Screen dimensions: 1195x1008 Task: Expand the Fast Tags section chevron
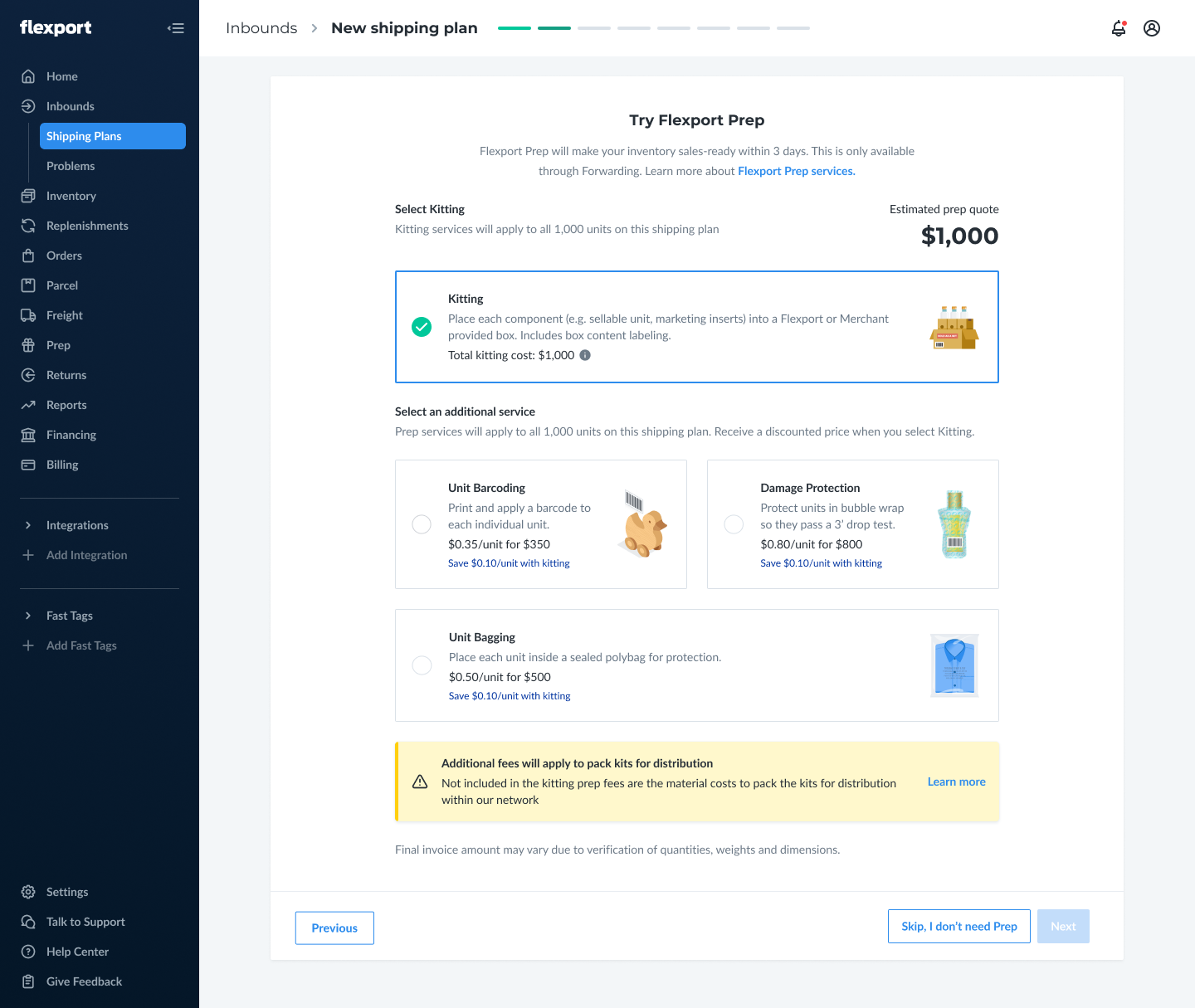pyautogui.click(x=28, y=616)
